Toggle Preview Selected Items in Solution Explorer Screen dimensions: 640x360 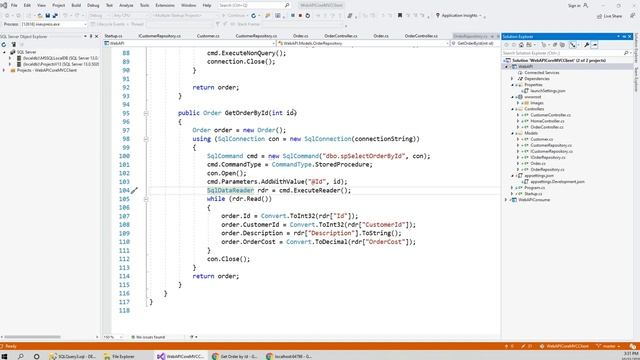point(594,45)
